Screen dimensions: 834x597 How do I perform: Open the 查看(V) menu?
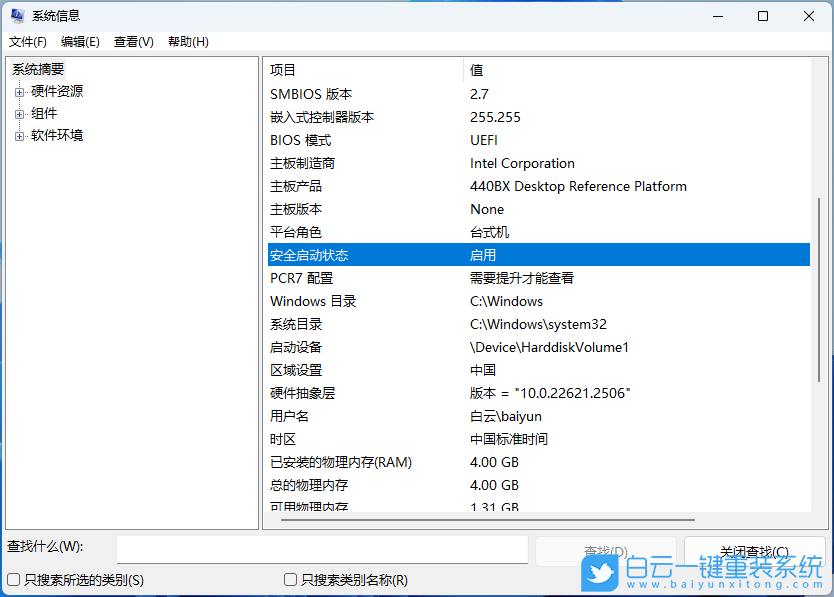(x=133, y=41)
